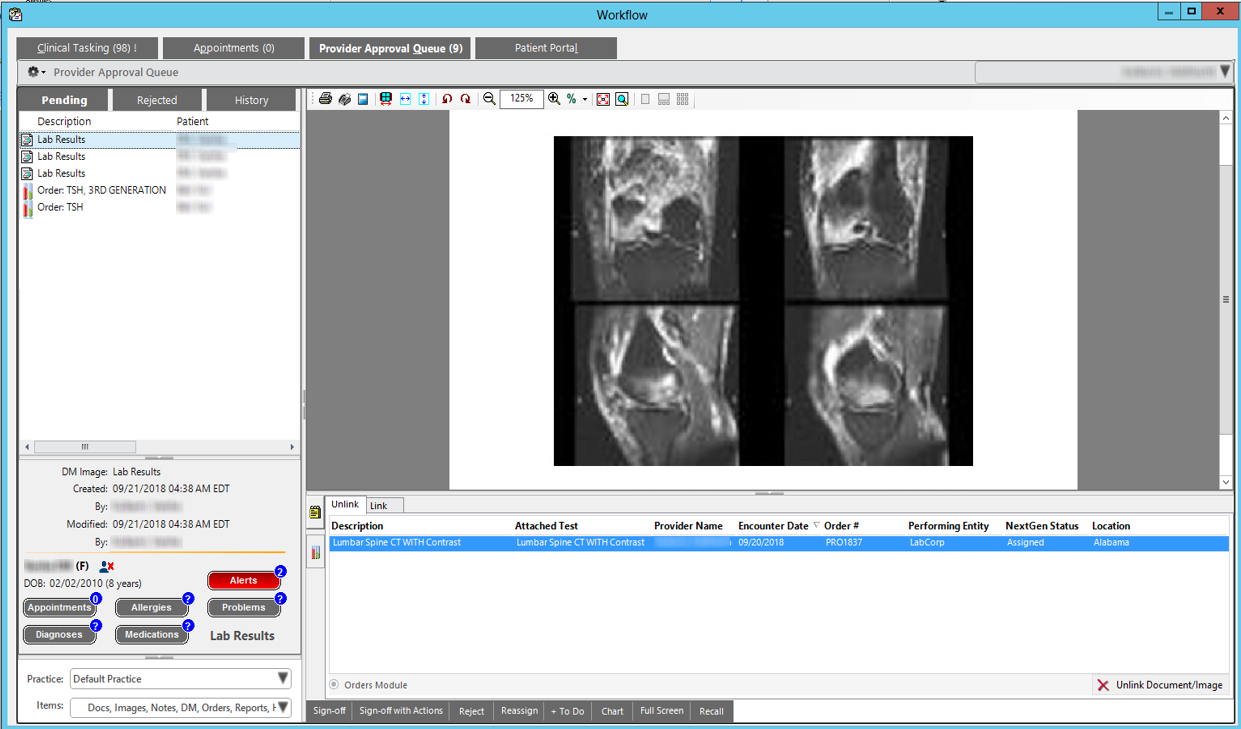
Task: Select the Orders Module radio button
Action: click(335, 685)
